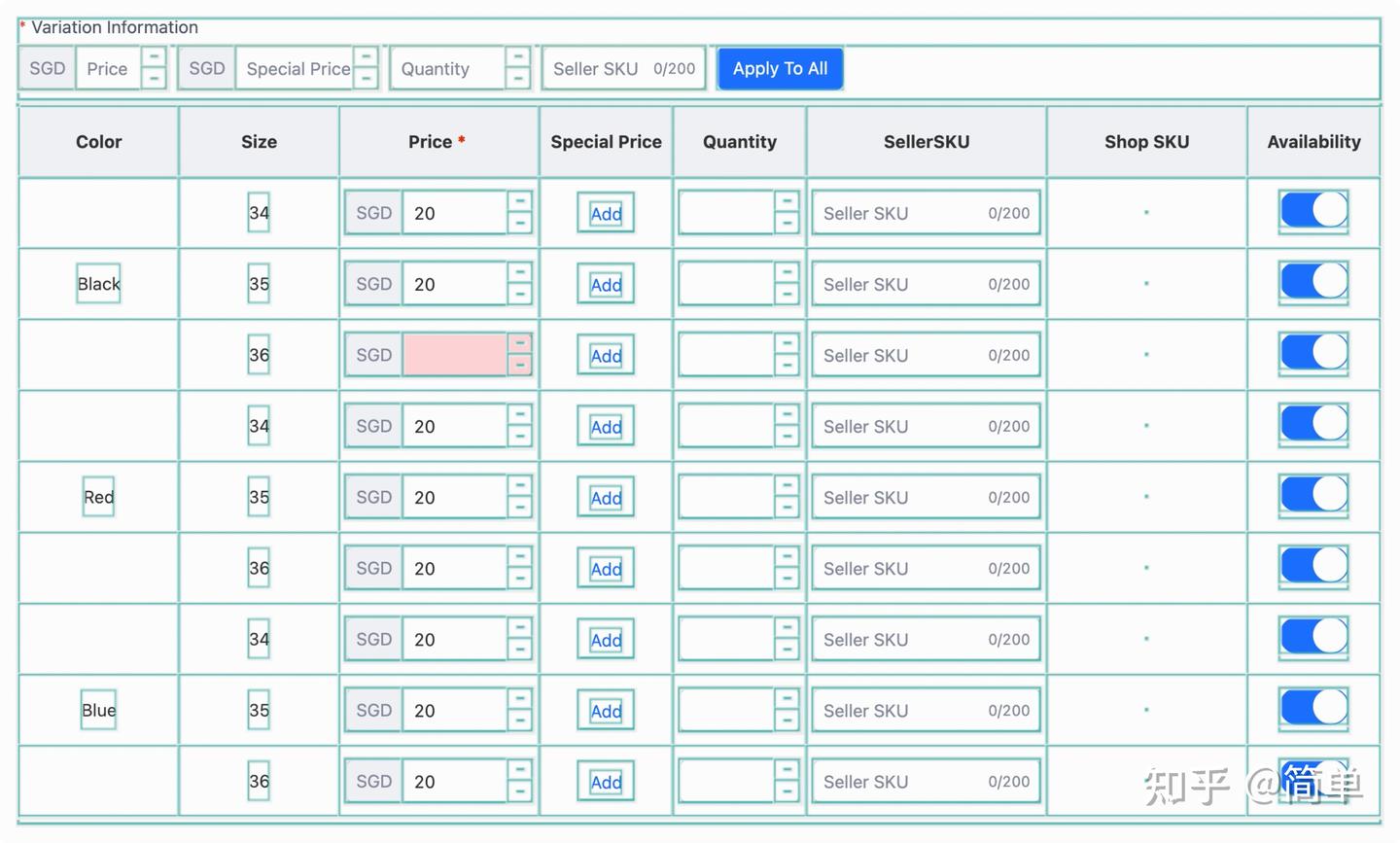Disable availability for Red size 34

tap(1313, 423)
